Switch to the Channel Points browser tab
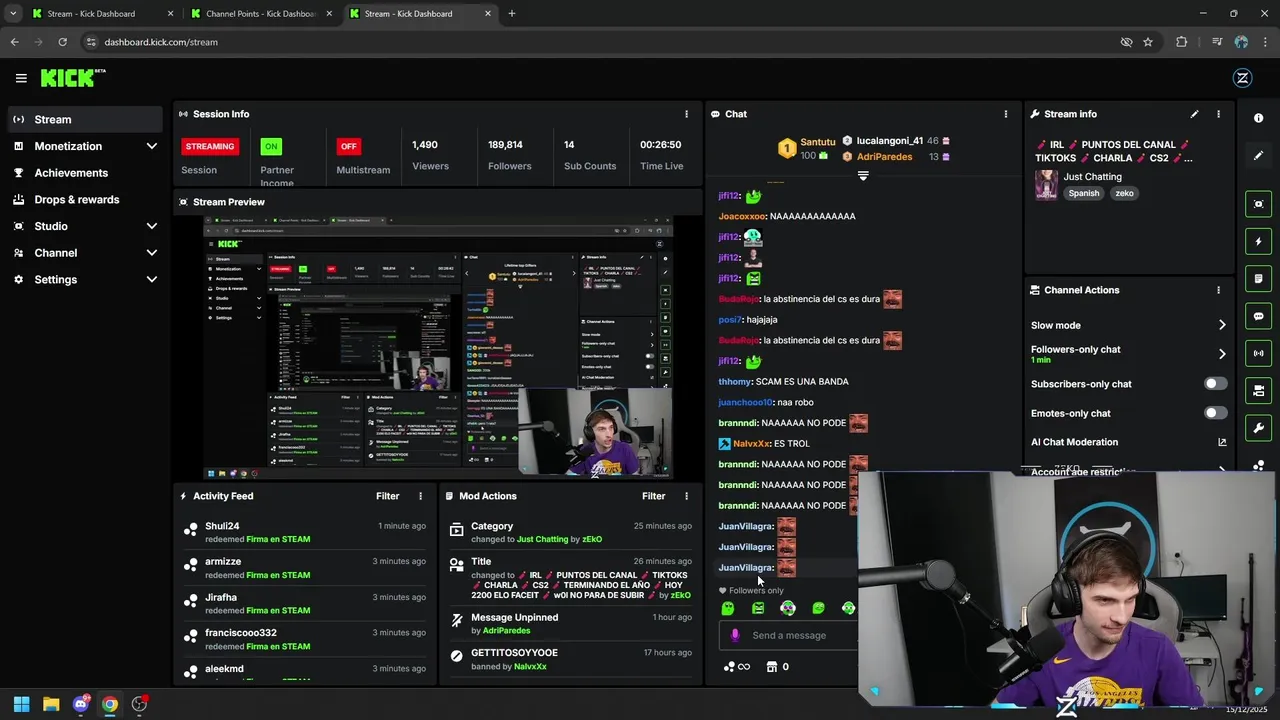1280x720 pixels. point(262,14)
